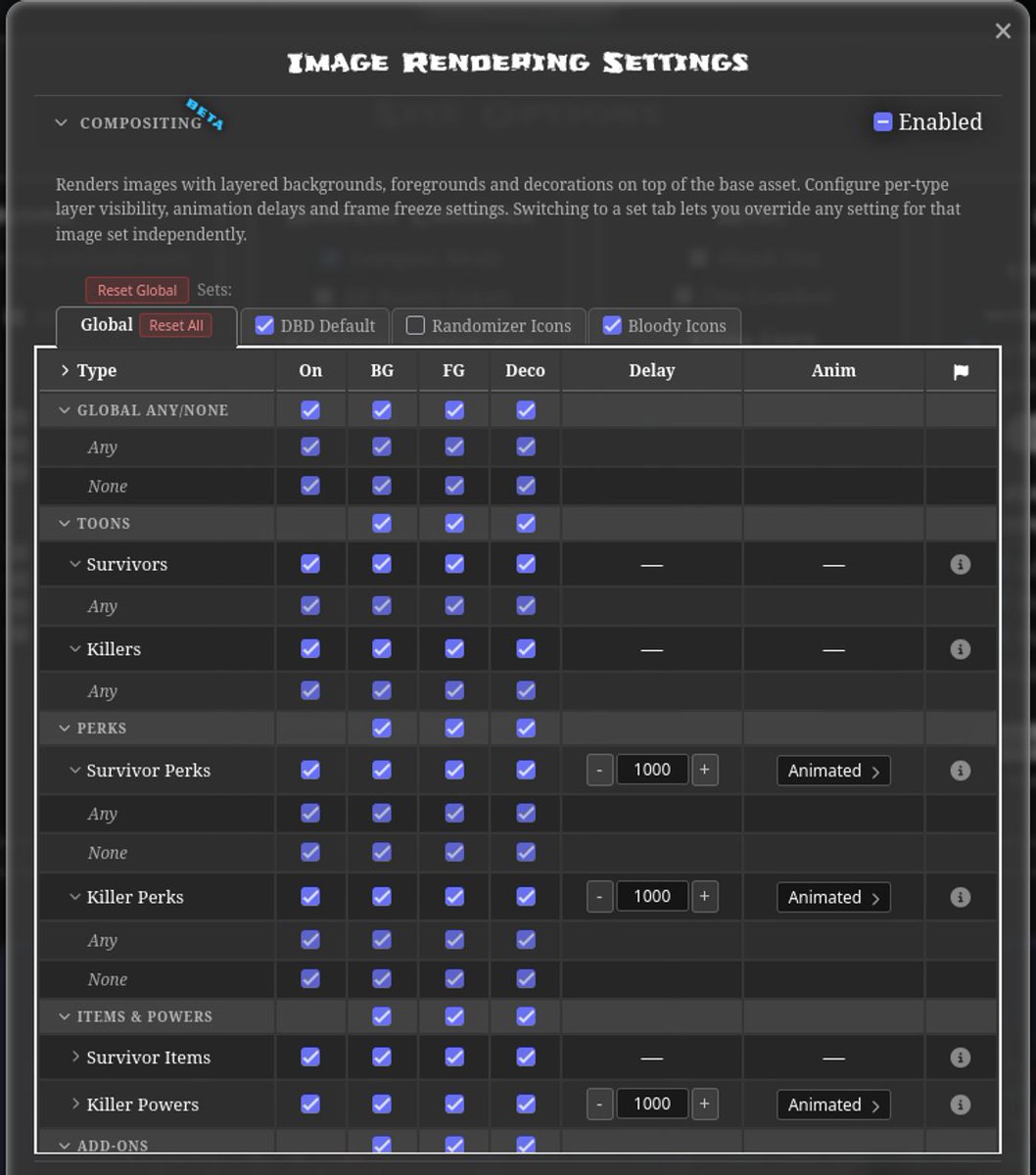Open Animated dropdown for Survivor Perks

[x=833, y=771]
